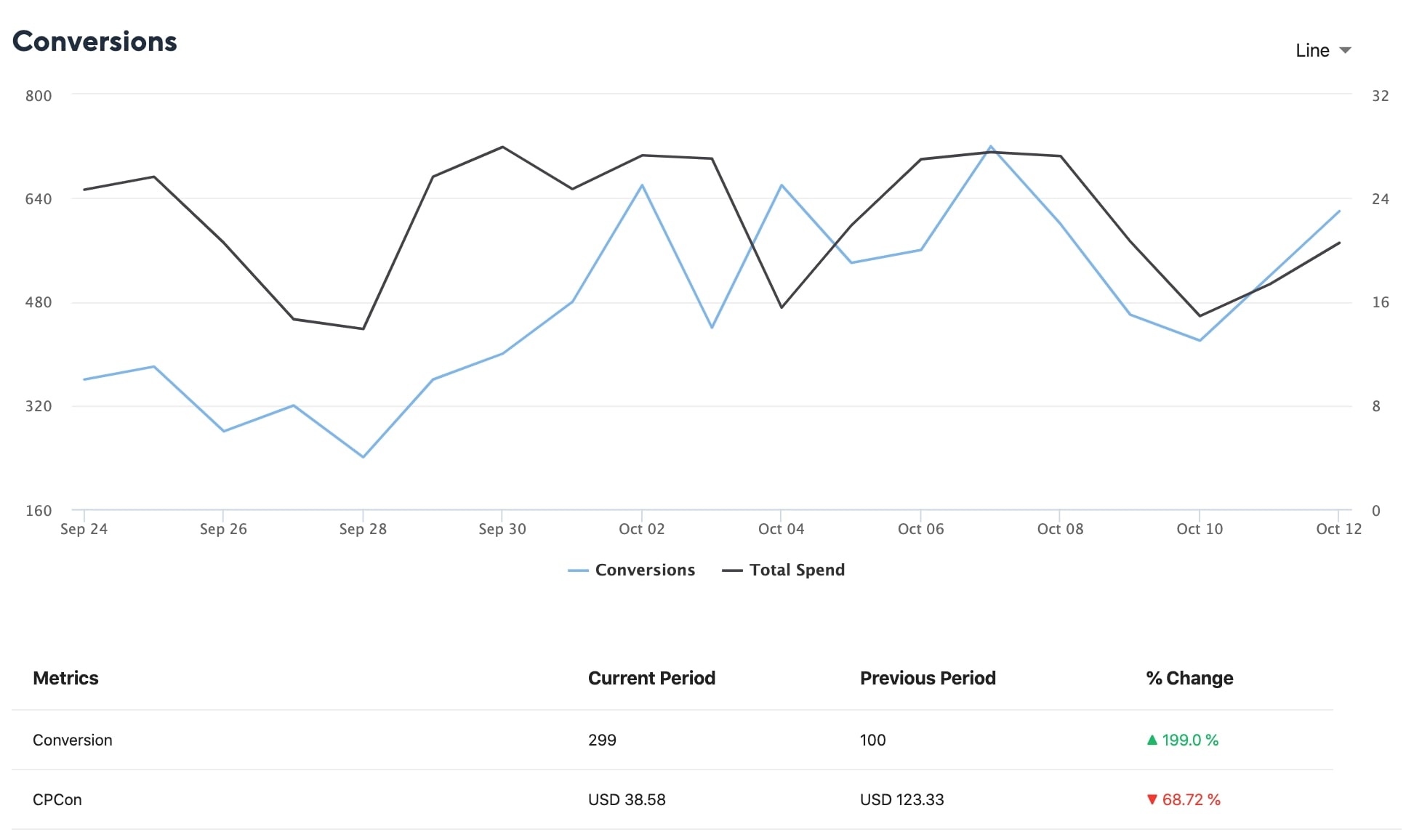This screenshot has width=1406, height=840.
Task: Toggle Total Spend series label in legend
Action: pos(797,570)
